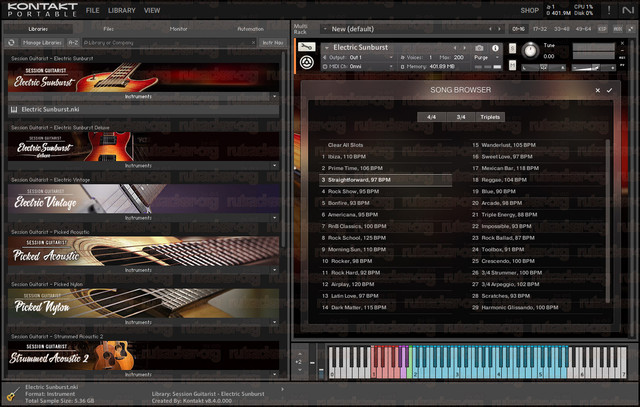Select the Libraries tab

[38, 29]
